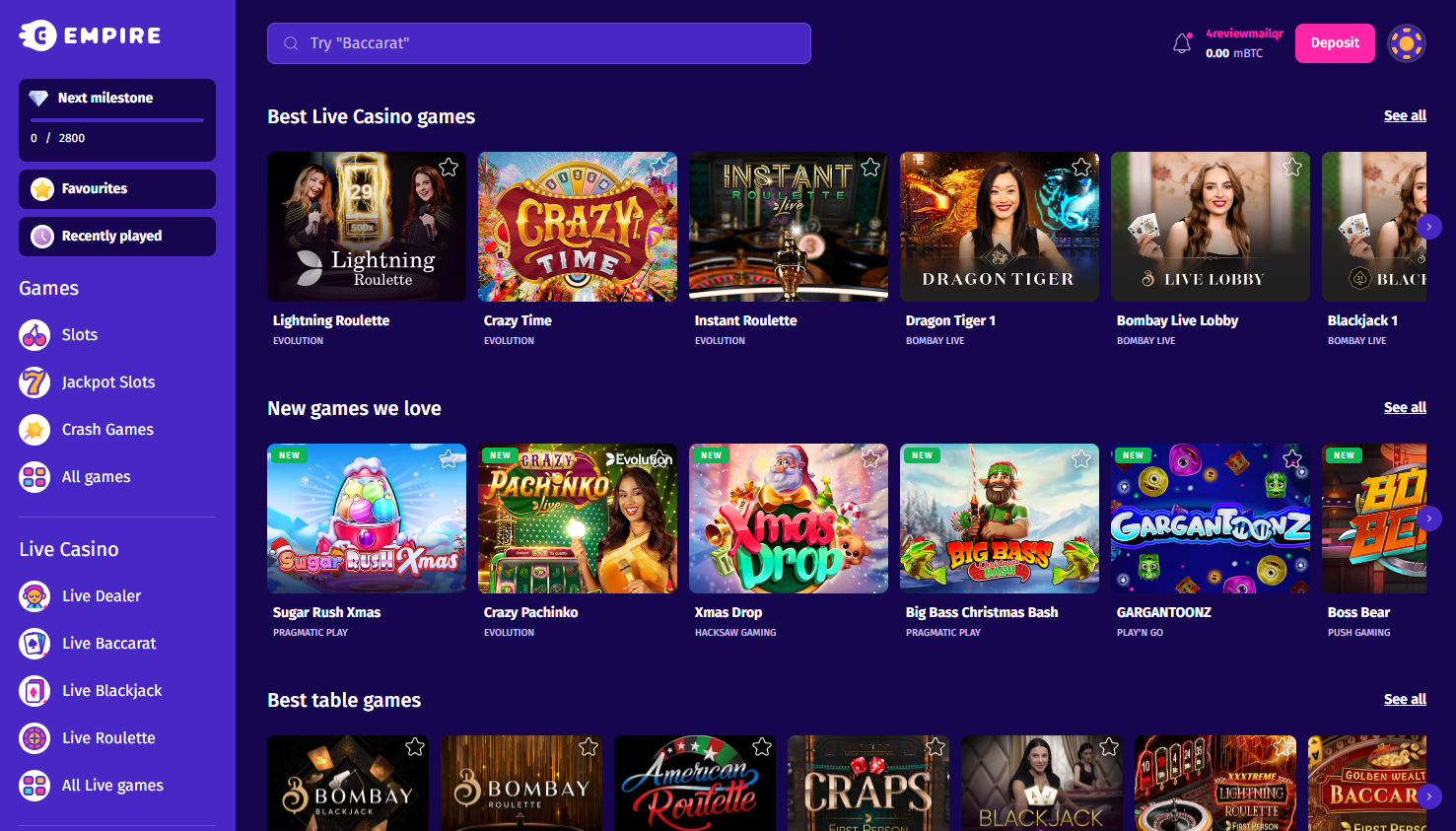This screenshot has width=1456, height=831.
Task: Click the Live Blackjack card icon
Action: (x=35, y=691)
